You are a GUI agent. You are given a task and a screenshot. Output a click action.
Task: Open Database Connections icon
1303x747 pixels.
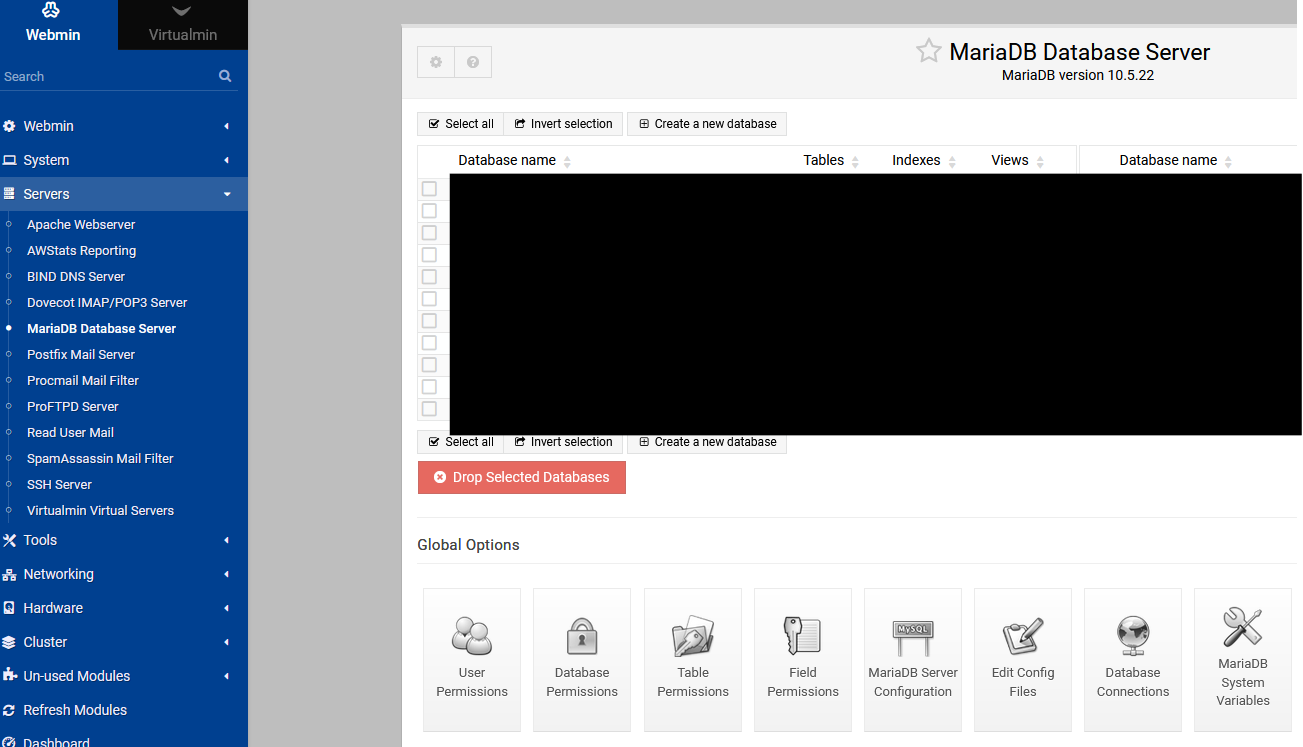[1132, 636]
